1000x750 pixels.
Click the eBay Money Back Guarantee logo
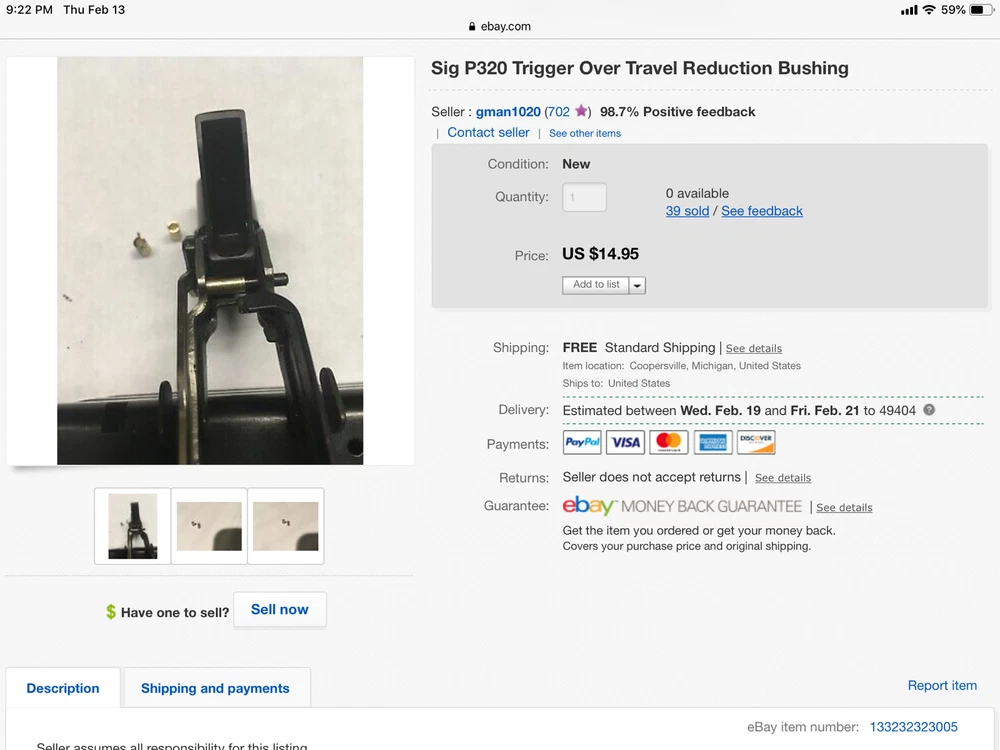(682, 506)
